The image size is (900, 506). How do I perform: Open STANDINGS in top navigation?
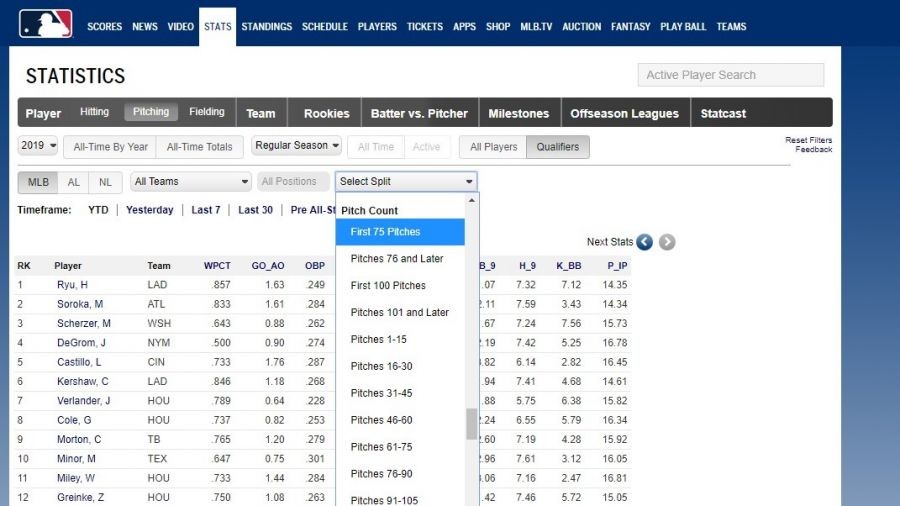tap(266, 26)
